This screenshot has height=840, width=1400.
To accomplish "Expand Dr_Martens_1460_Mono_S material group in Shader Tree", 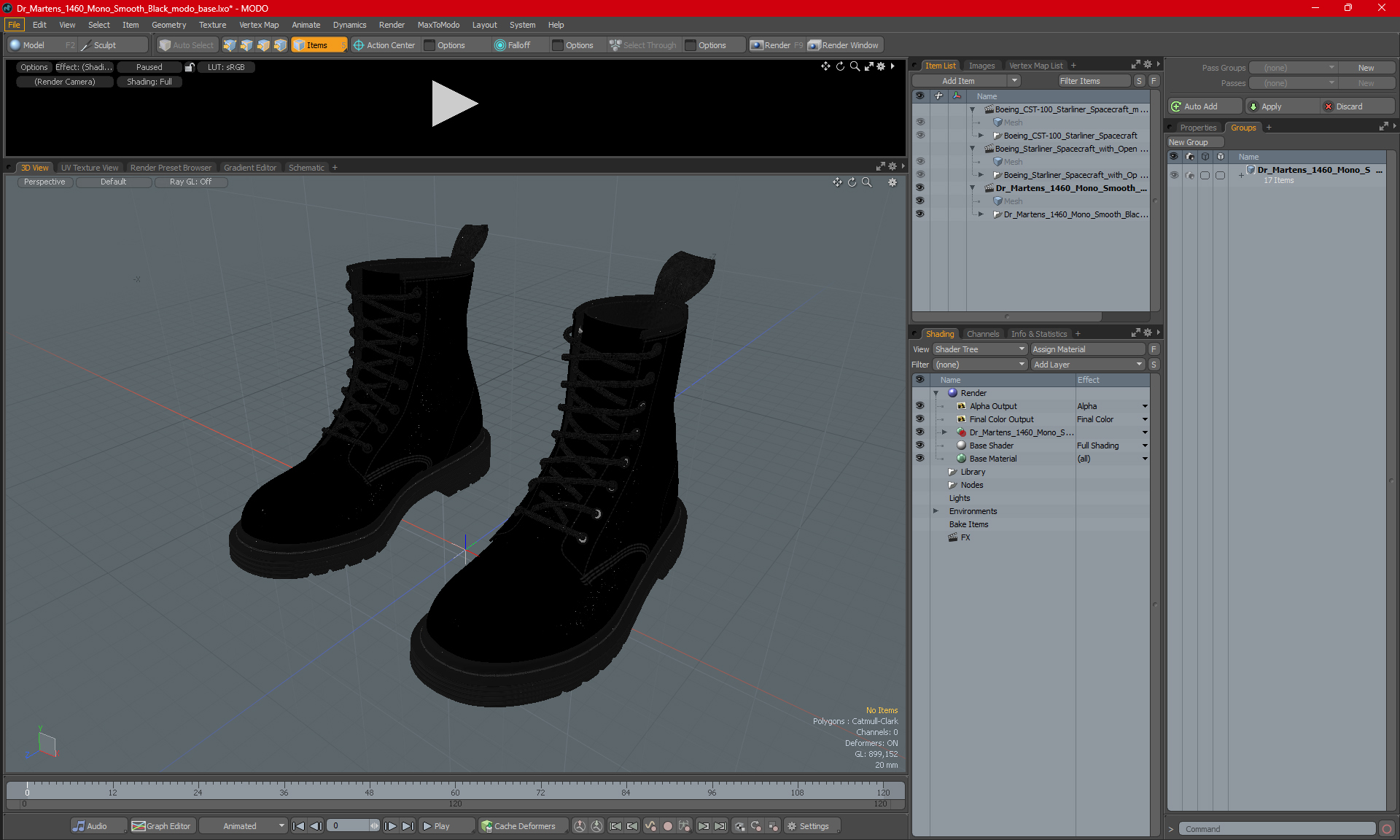I will pos(944,432).
